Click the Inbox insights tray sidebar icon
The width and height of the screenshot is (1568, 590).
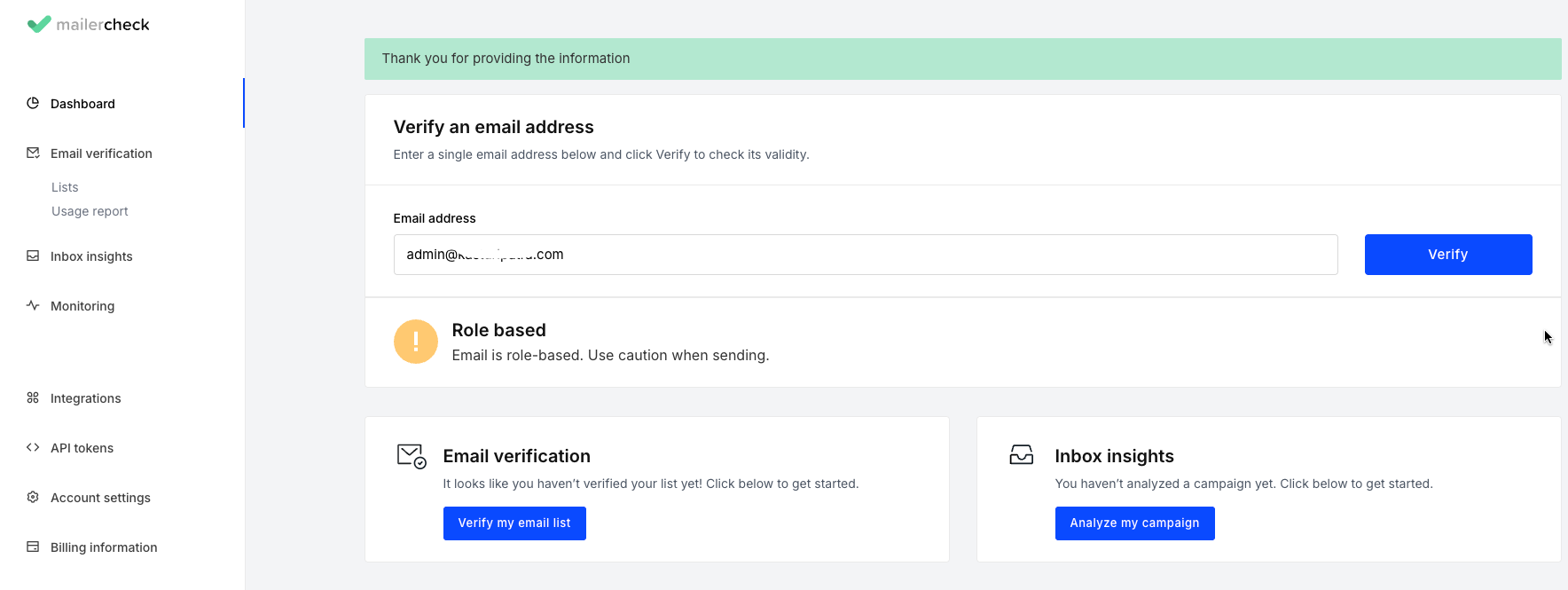[33, 256]
